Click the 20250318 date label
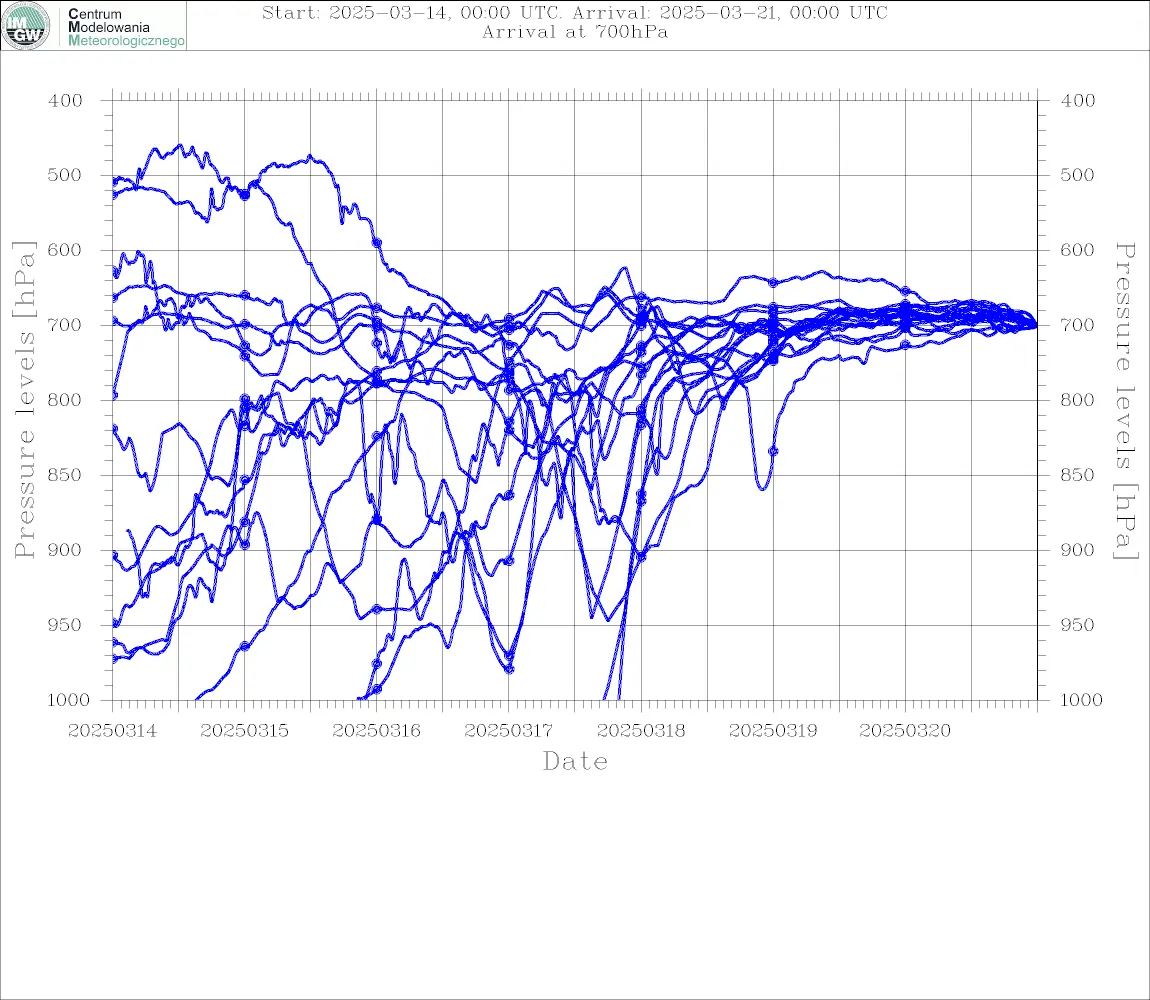Image resolution: width=1150 pixels, height=1000 pixels. click(641, 731)
